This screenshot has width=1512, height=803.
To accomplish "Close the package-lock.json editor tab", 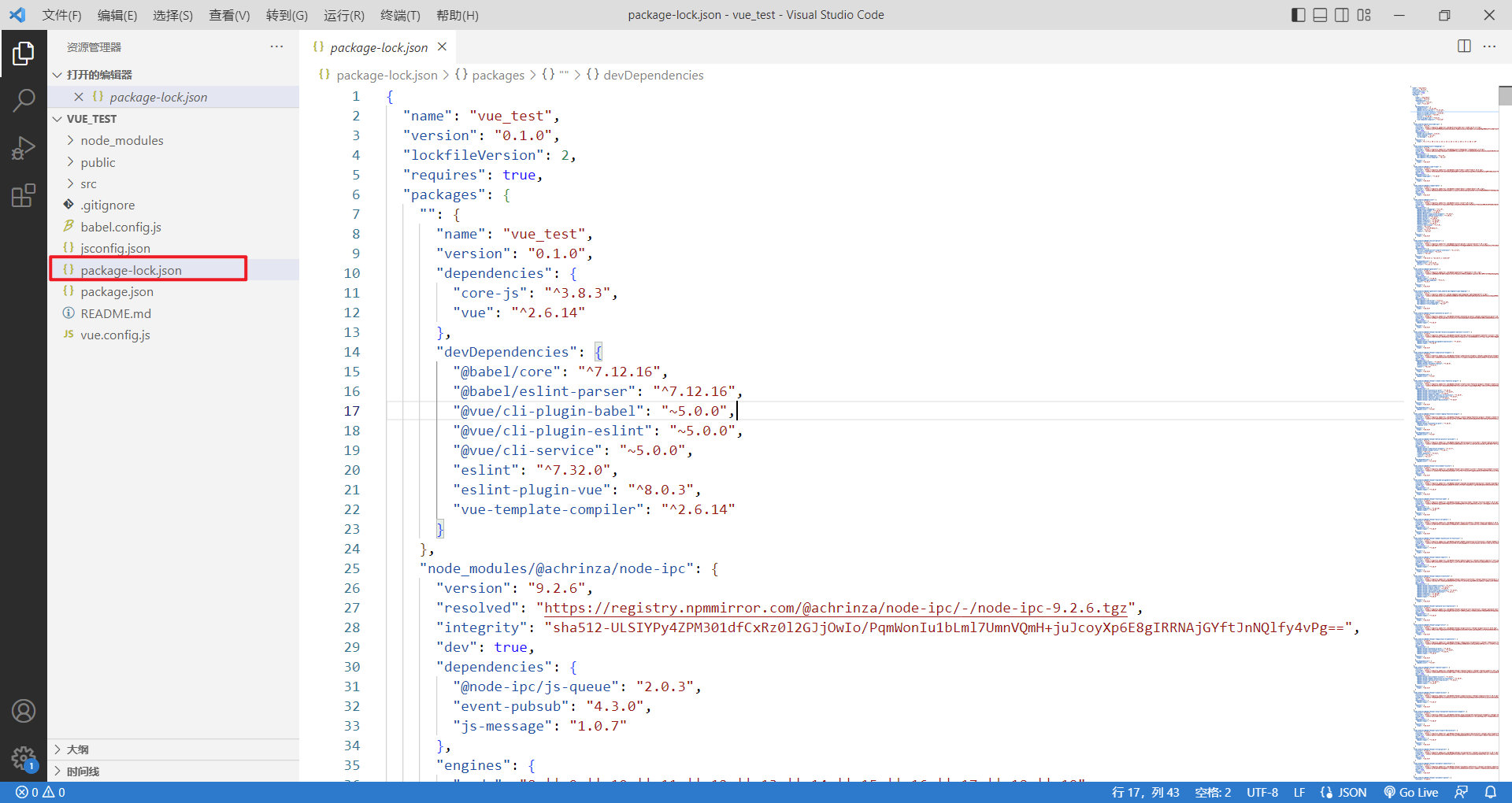I will 443,47.
